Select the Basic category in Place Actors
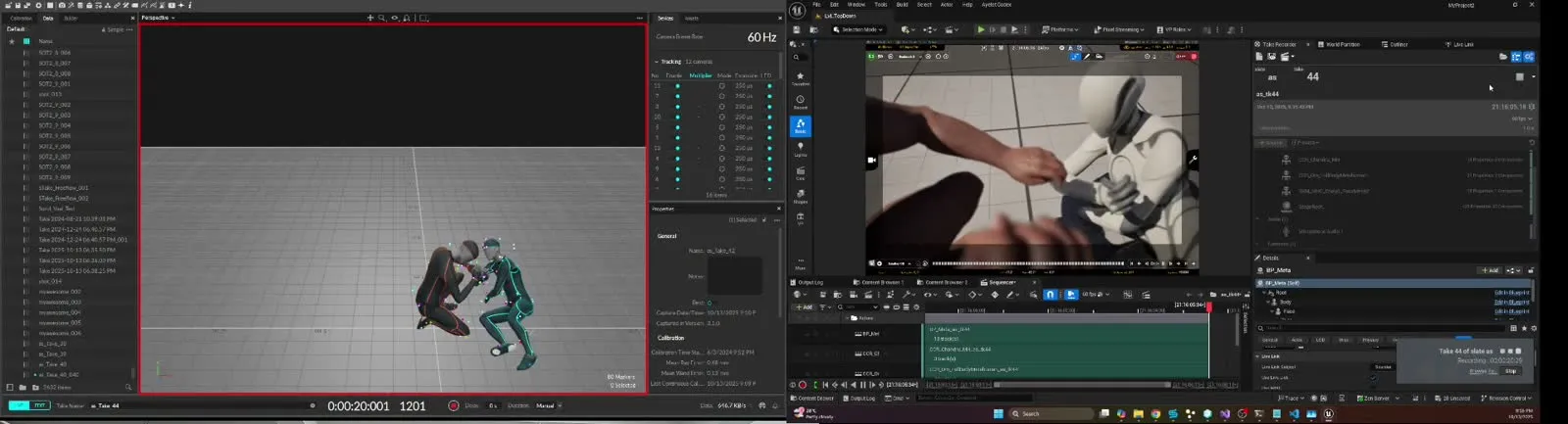The image size is (1568, 424). point(801,125)
